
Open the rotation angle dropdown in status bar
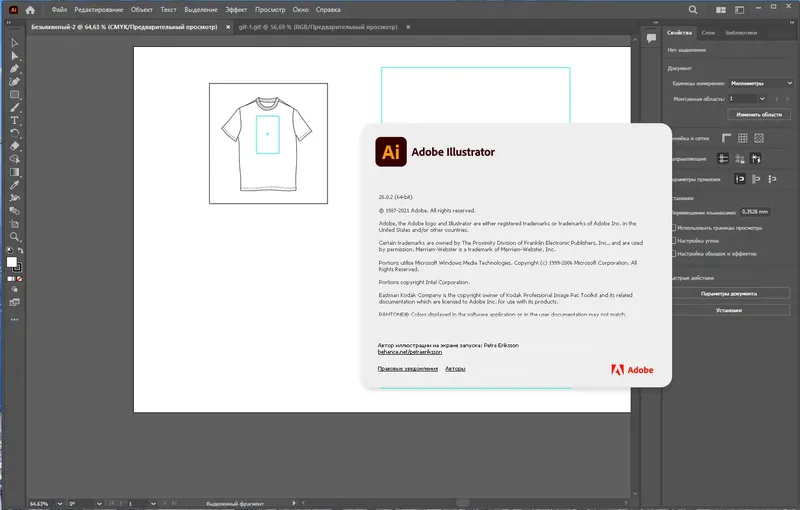pos(99,504)
